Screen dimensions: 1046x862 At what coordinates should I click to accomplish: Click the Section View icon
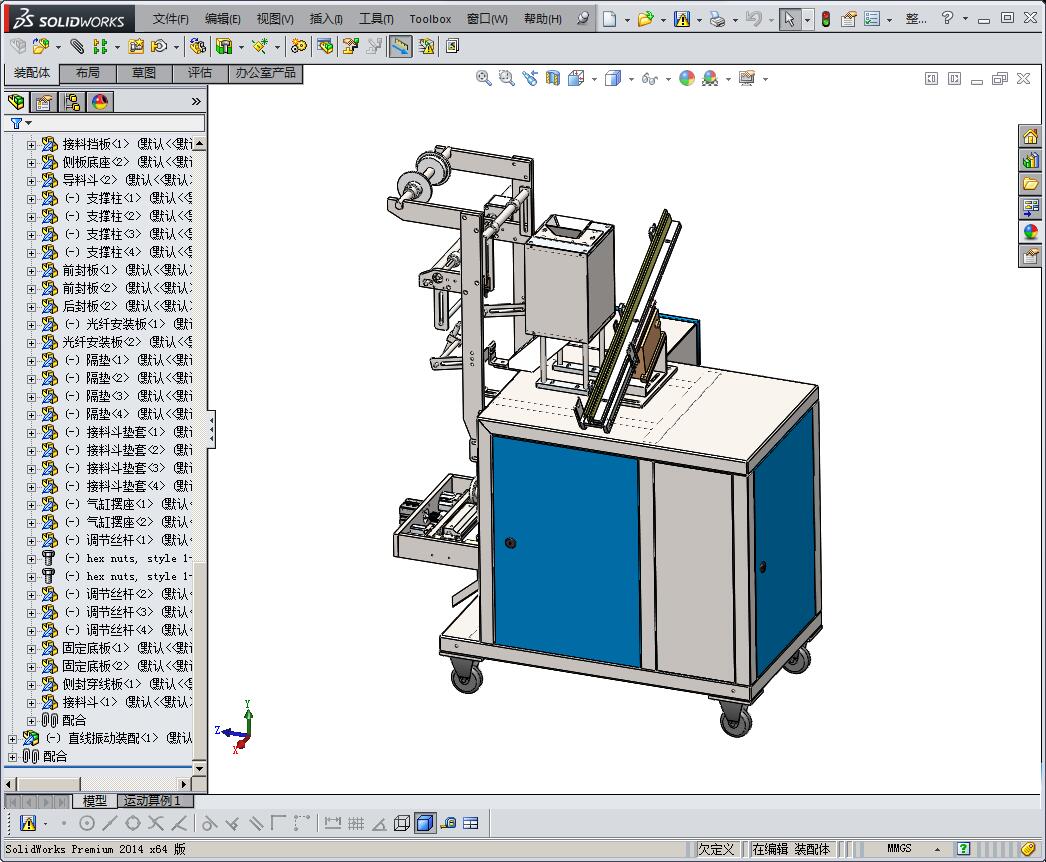(x=553, y=79)
